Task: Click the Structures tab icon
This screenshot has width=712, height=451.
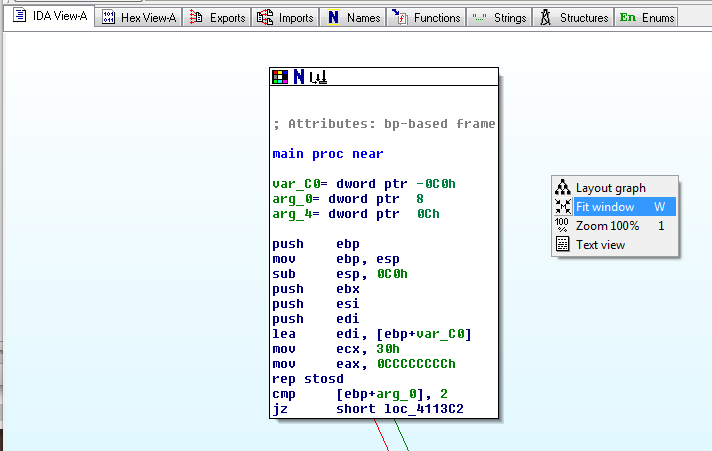Action: tap(545, 17)
